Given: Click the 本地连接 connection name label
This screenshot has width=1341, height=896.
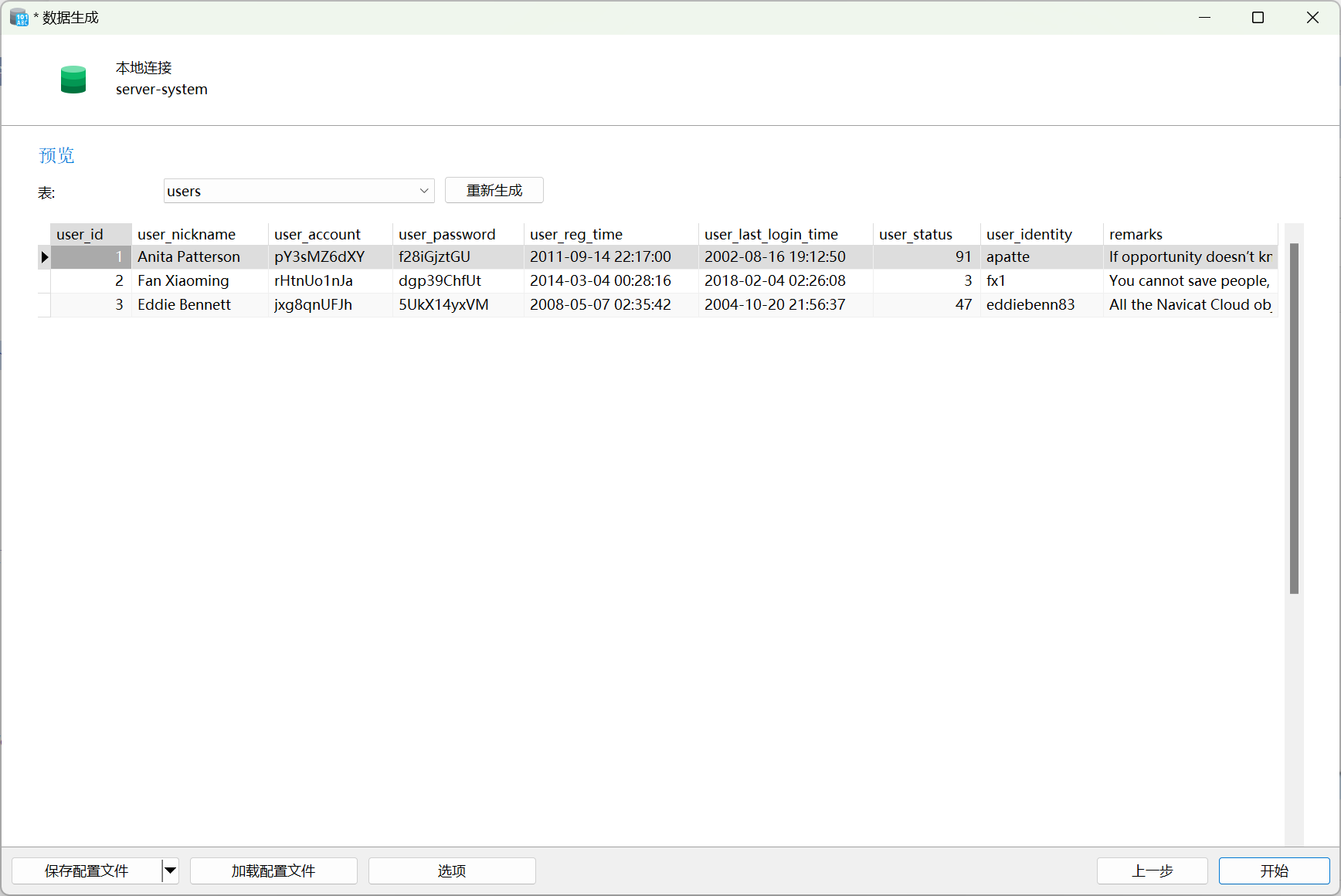Looking at the screenshot, I should 144,68.
